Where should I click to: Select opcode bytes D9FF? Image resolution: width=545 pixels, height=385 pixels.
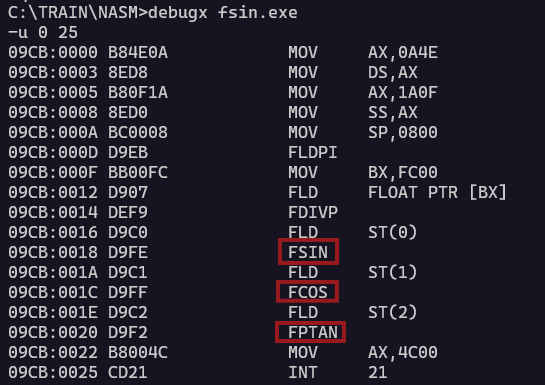click(128, 292)
